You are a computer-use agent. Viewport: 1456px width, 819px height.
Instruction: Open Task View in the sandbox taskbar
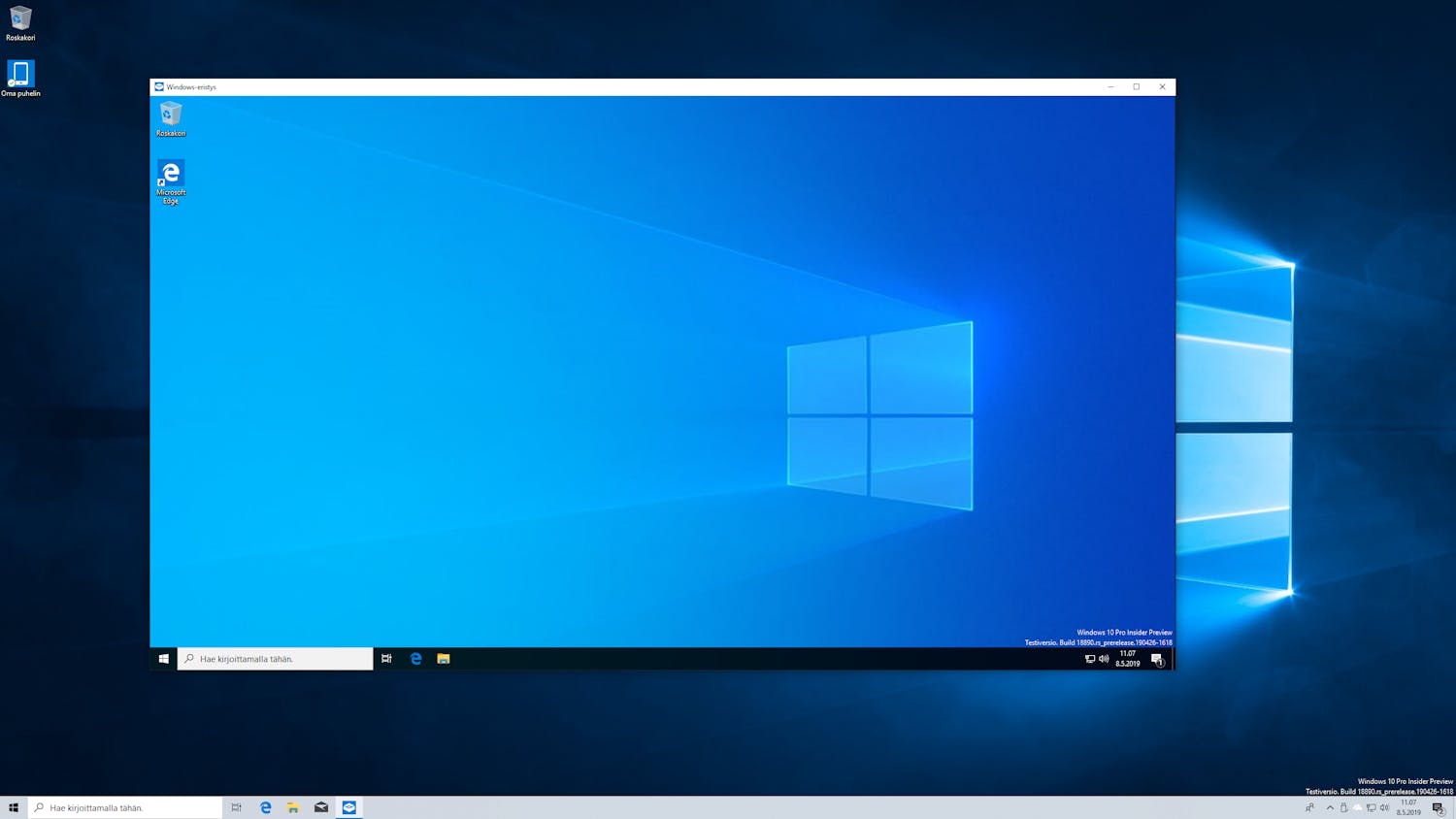(x=386, y=658)
